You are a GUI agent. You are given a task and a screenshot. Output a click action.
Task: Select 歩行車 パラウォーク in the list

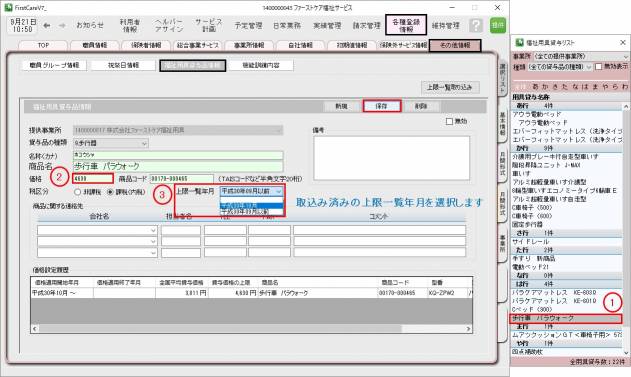pos(566,319)
